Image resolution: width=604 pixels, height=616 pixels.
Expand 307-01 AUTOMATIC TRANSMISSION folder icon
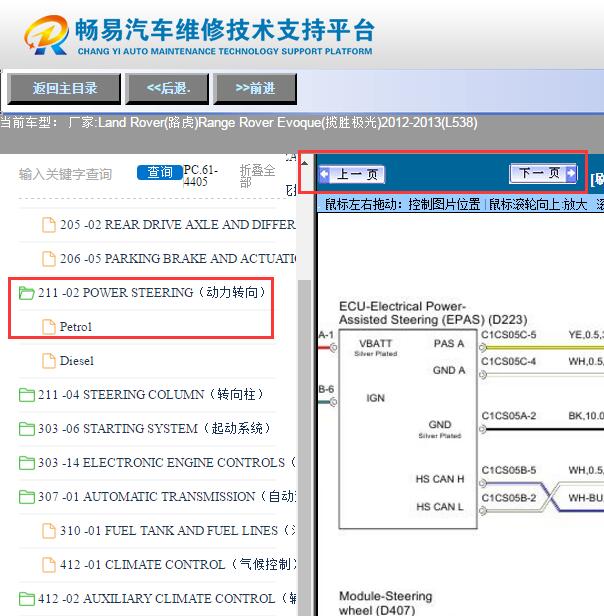27,497
